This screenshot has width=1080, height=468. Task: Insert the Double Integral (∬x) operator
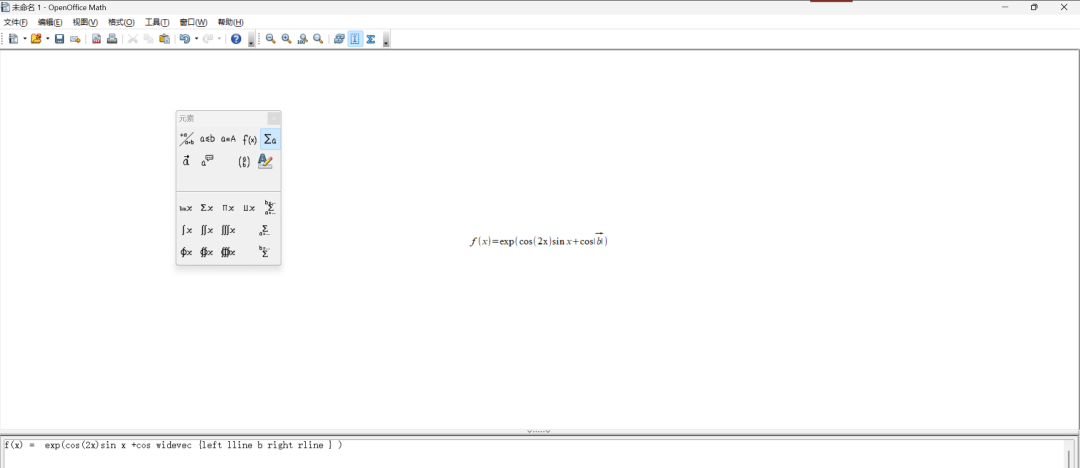pos(207,230)
